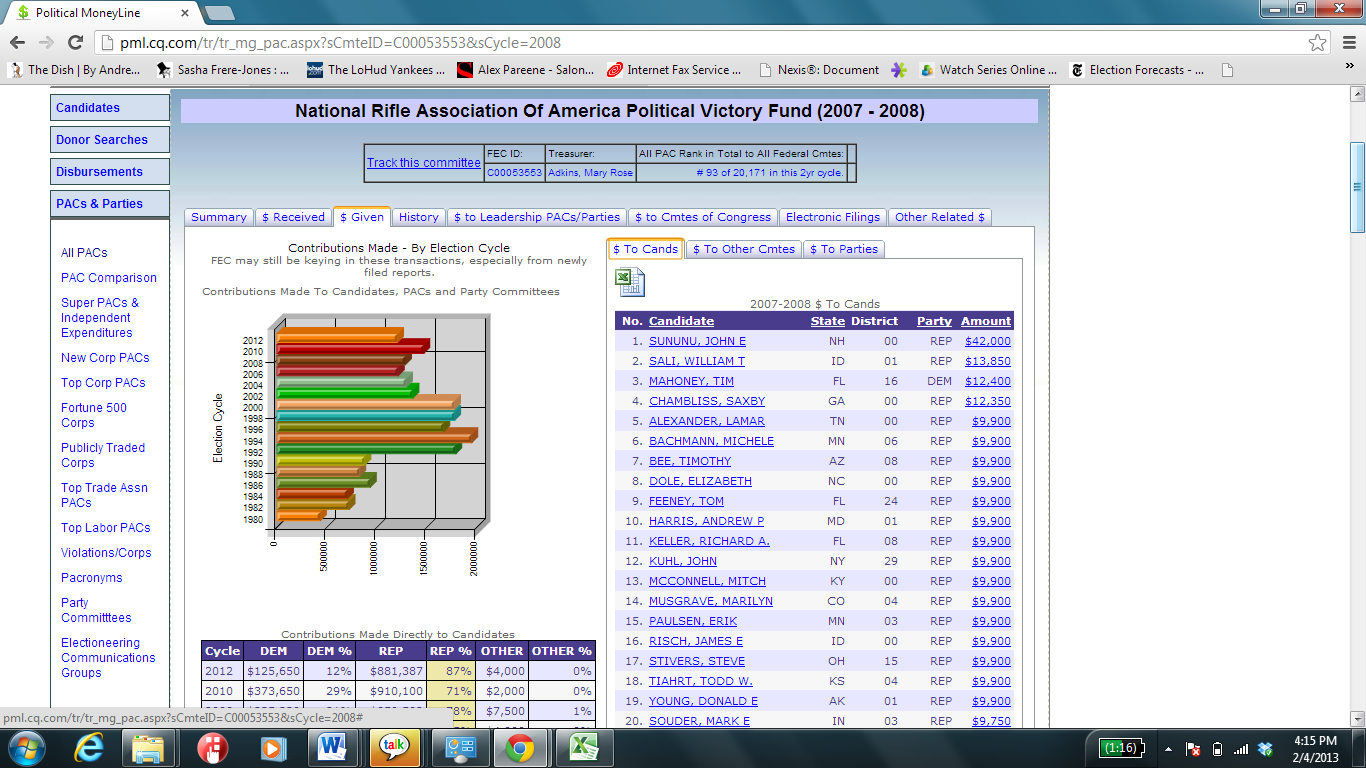Click FEC ID C00053553 link
The image size is (1366, 768).
click(514, 173)
